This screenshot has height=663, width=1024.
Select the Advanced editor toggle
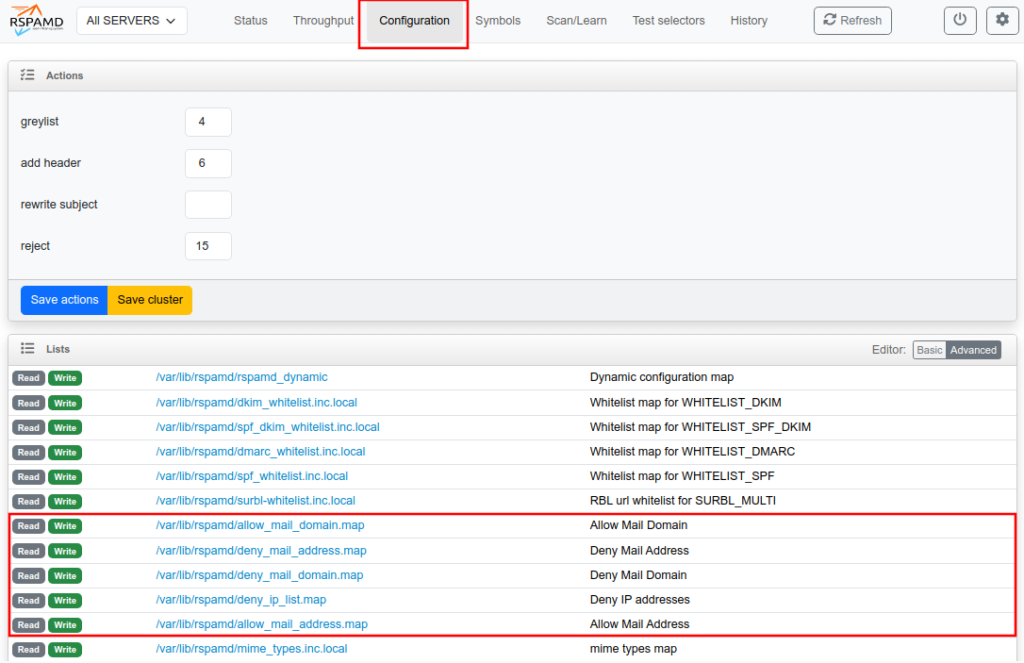click(973, 350)
